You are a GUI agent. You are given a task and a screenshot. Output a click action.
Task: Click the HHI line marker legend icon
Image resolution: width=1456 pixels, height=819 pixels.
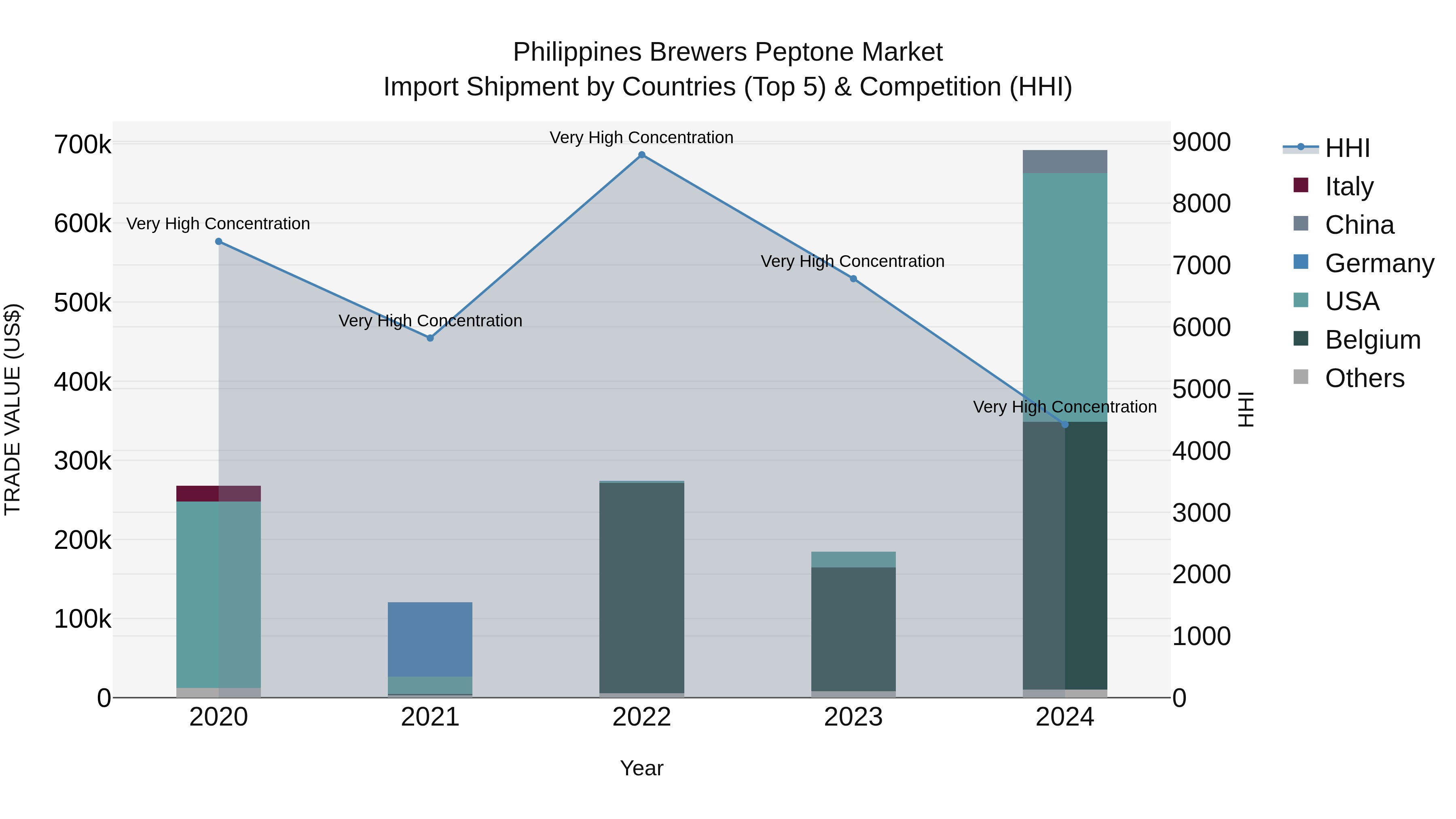click(1301, 147)
